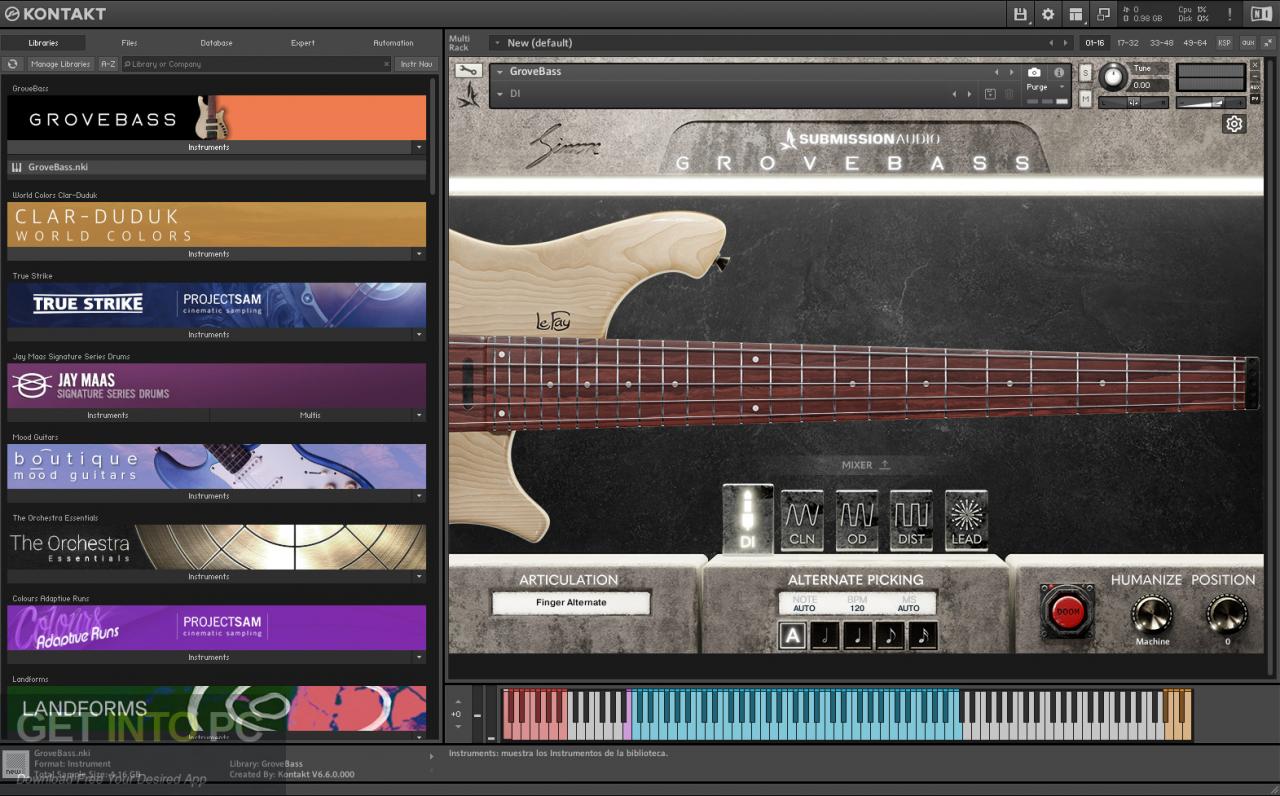Switch to the Automation tab
This screenshot has width=1280, height=796.
[393, 43]
